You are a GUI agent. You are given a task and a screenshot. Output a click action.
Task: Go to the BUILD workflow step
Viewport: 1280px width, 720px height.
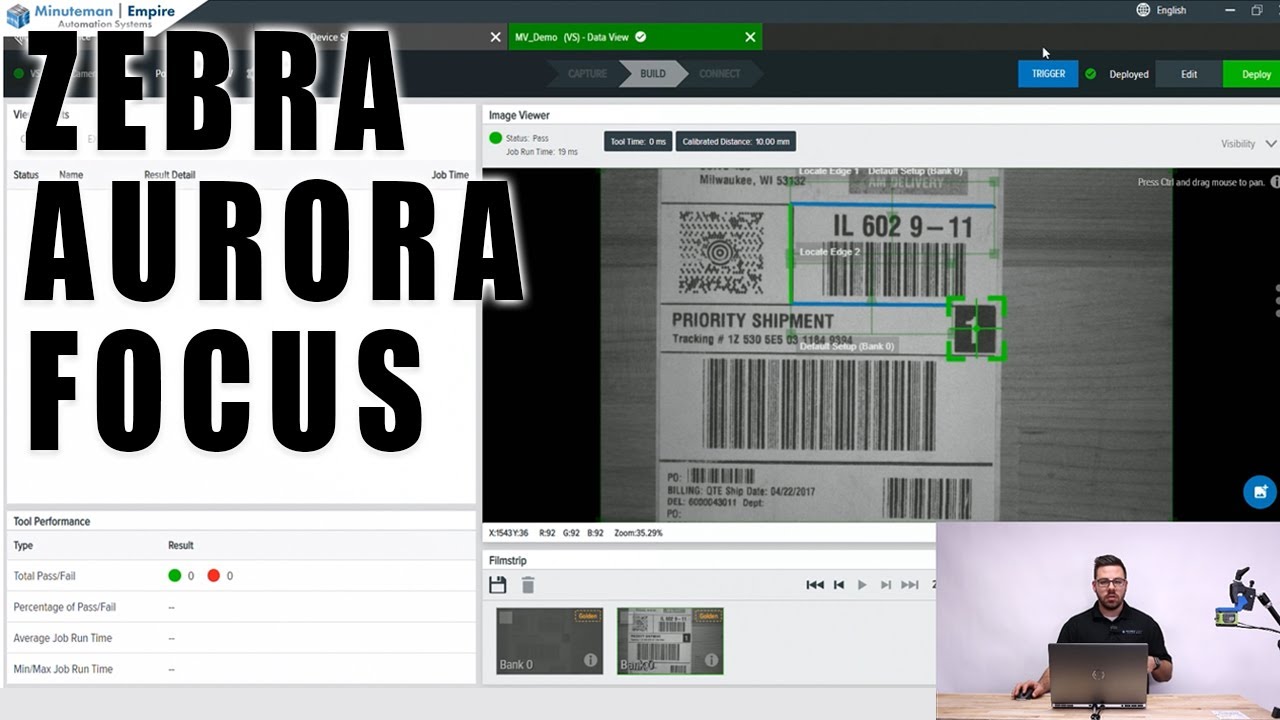(653, 74)
